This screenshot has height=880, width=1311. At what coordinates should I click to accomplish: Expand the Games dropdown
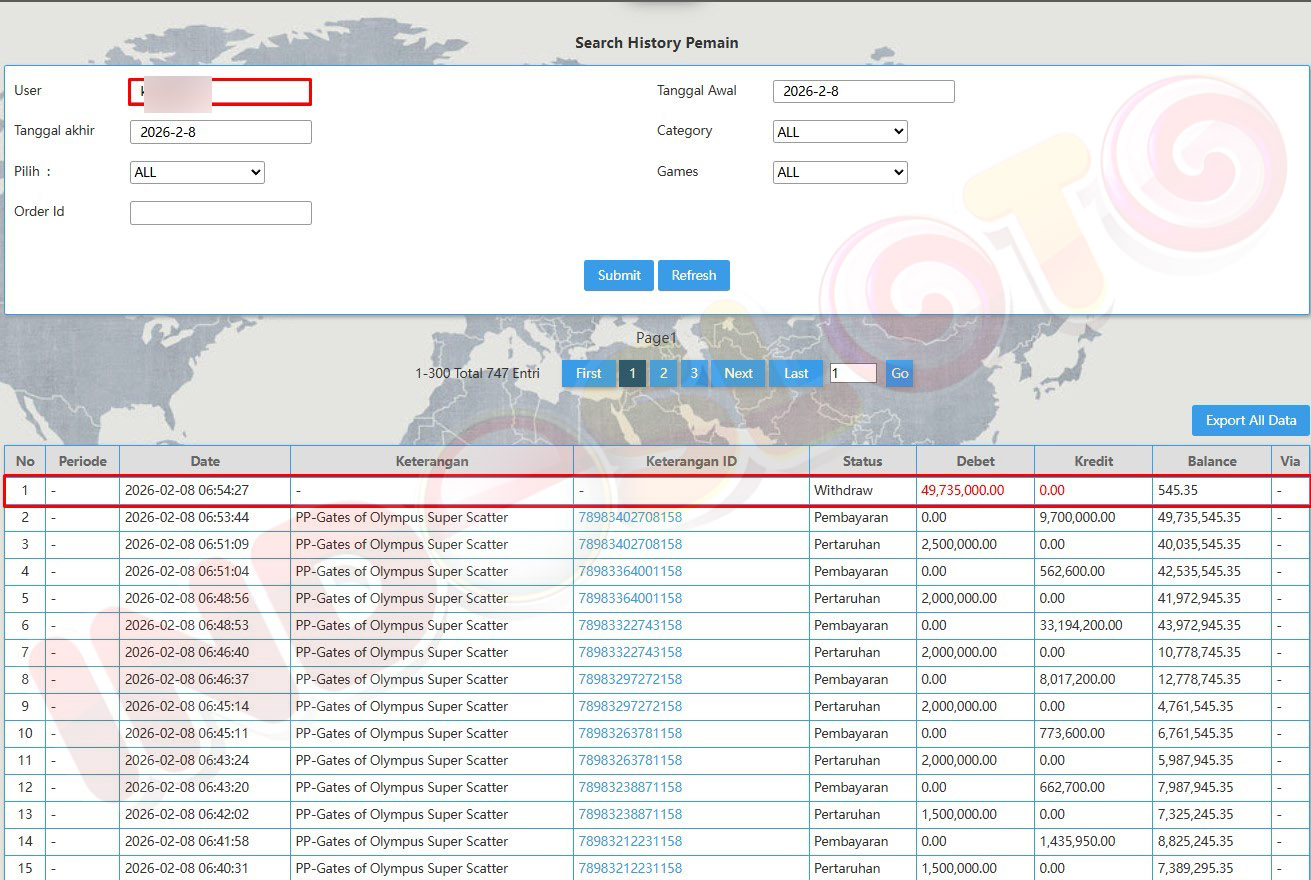pyautogui.click(x=840, y=173)
